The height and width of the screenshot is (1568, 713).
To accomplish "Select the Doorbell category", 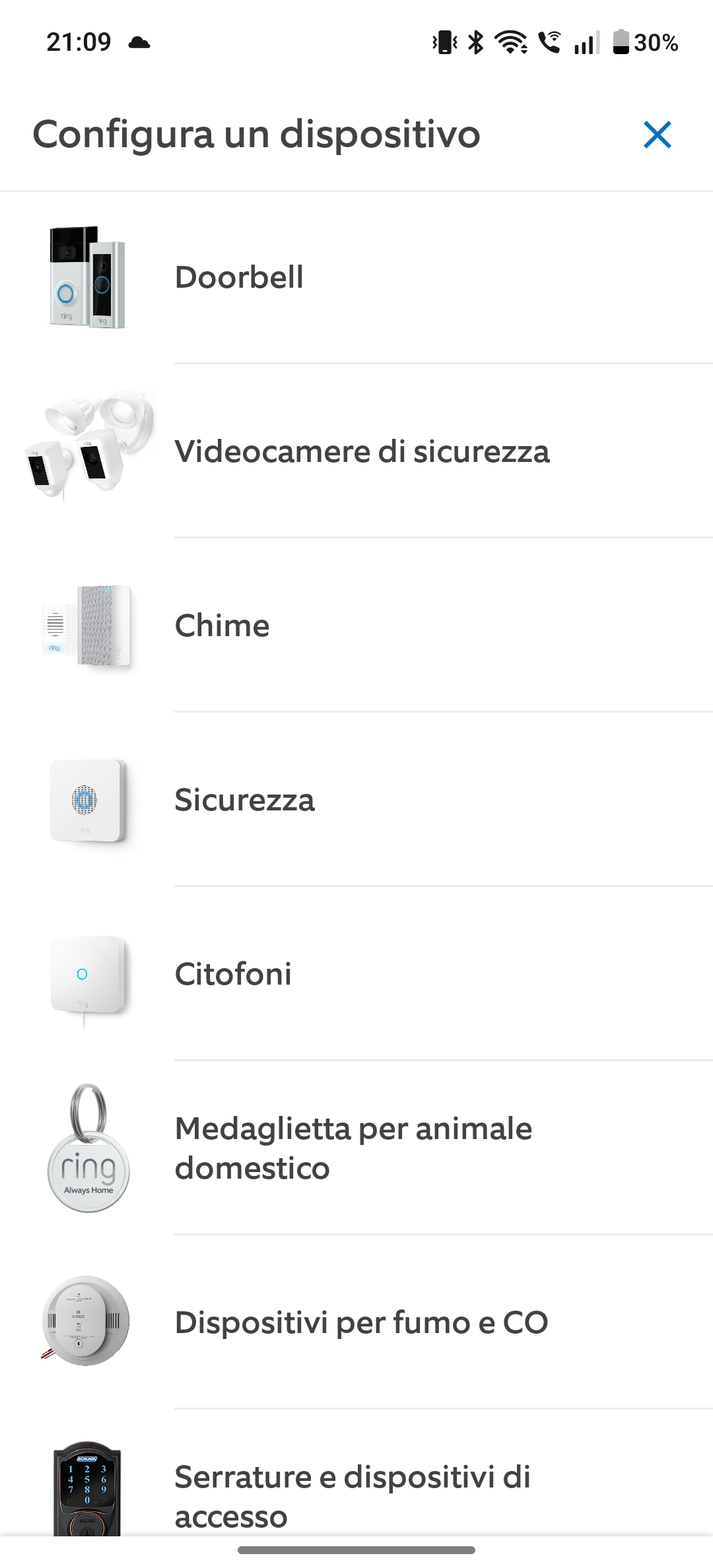I will pos(239,277).
